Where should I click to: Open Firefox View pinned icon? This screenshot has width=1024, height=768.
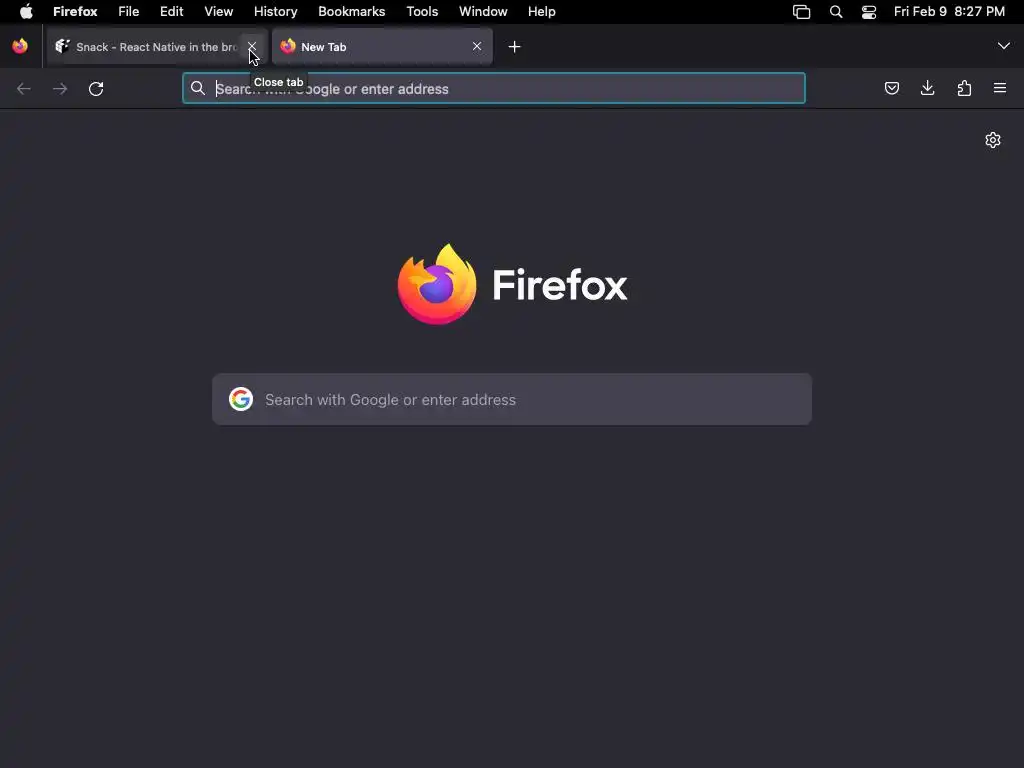coord(20,46)
